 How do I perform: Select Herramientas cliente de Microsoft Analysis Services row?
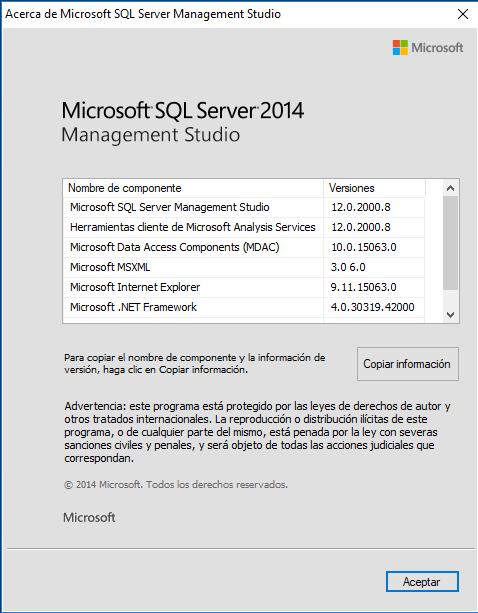click(244, 227)
